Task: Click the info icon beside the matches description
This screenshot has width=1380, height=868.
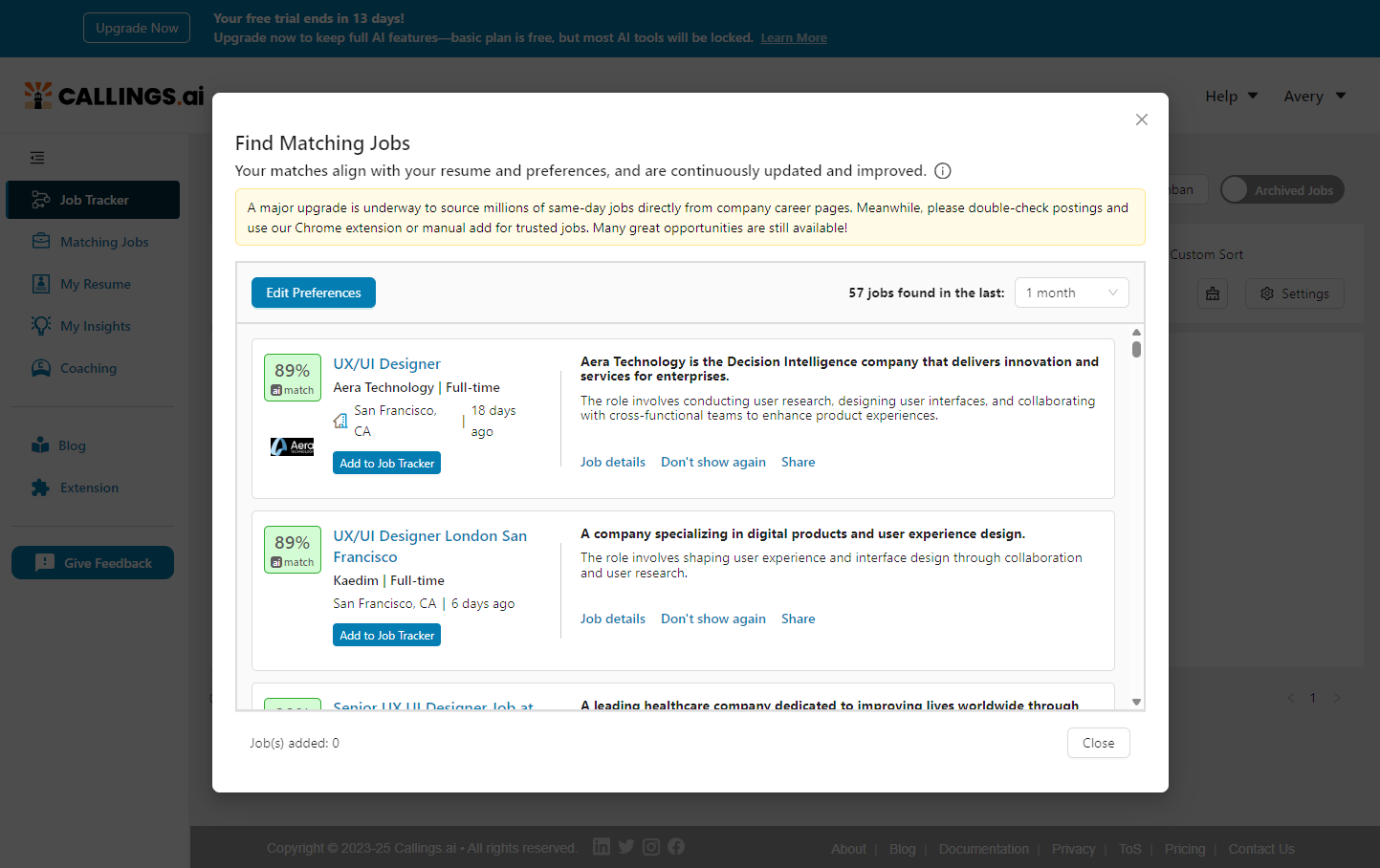Action: (x=942, y=170)
